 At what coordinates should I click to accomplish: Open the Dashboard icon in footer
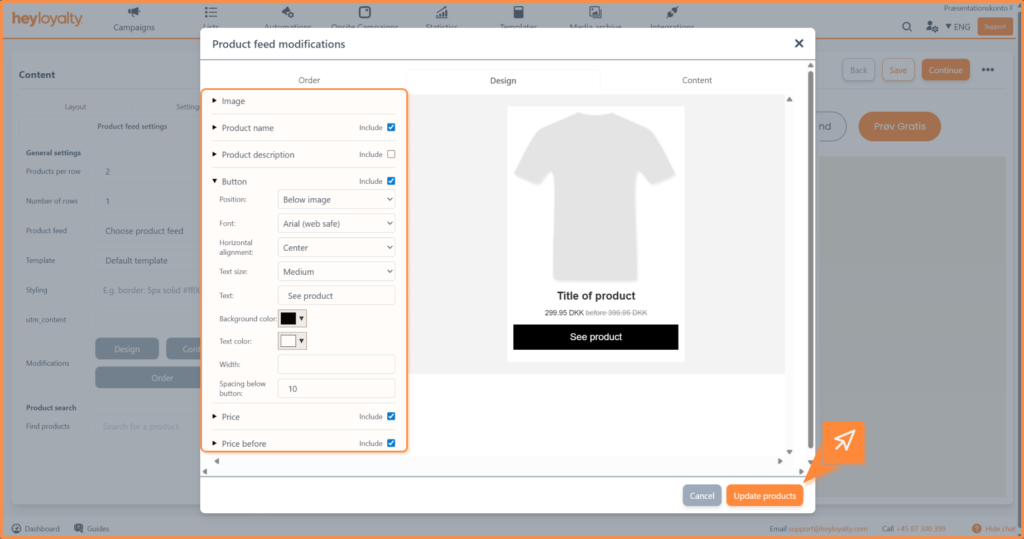[x=17, y=528]
